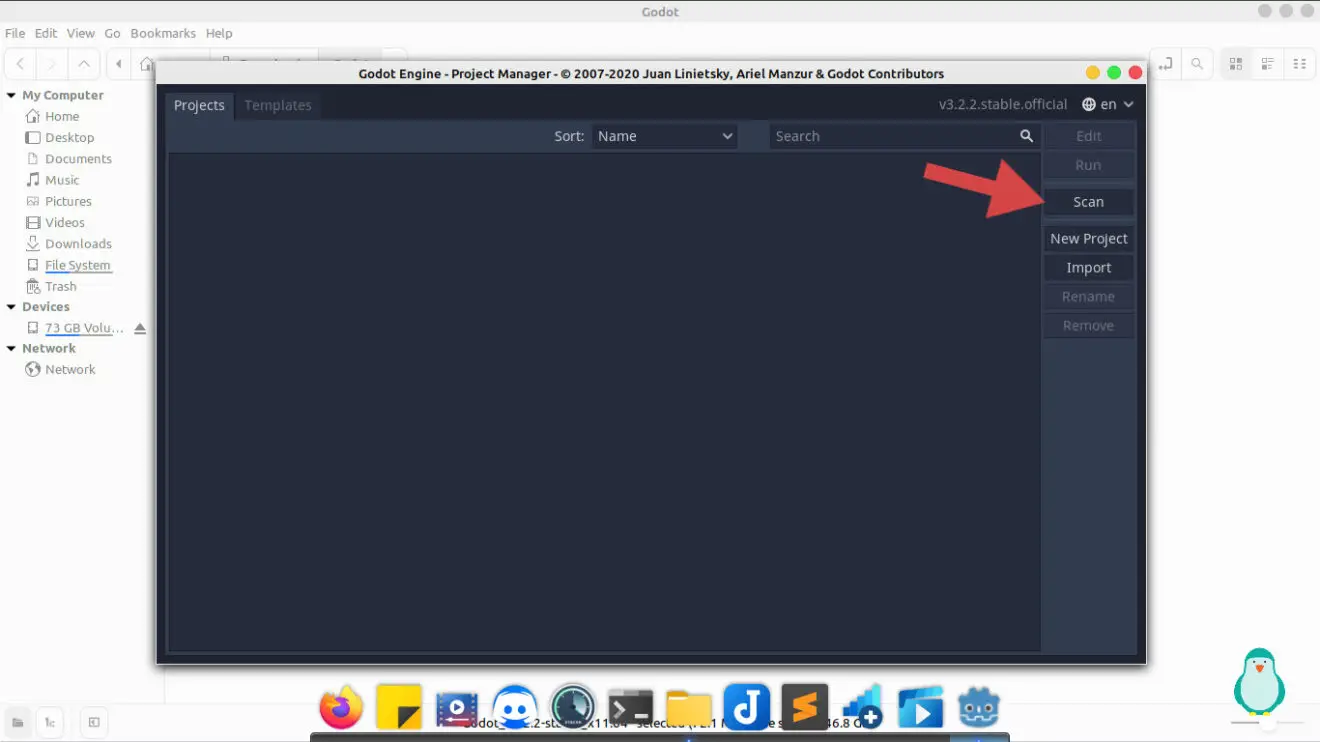Open the 73 GB Volume device
The height and width of the screenshot is (742, 1320).
[84, 328]
